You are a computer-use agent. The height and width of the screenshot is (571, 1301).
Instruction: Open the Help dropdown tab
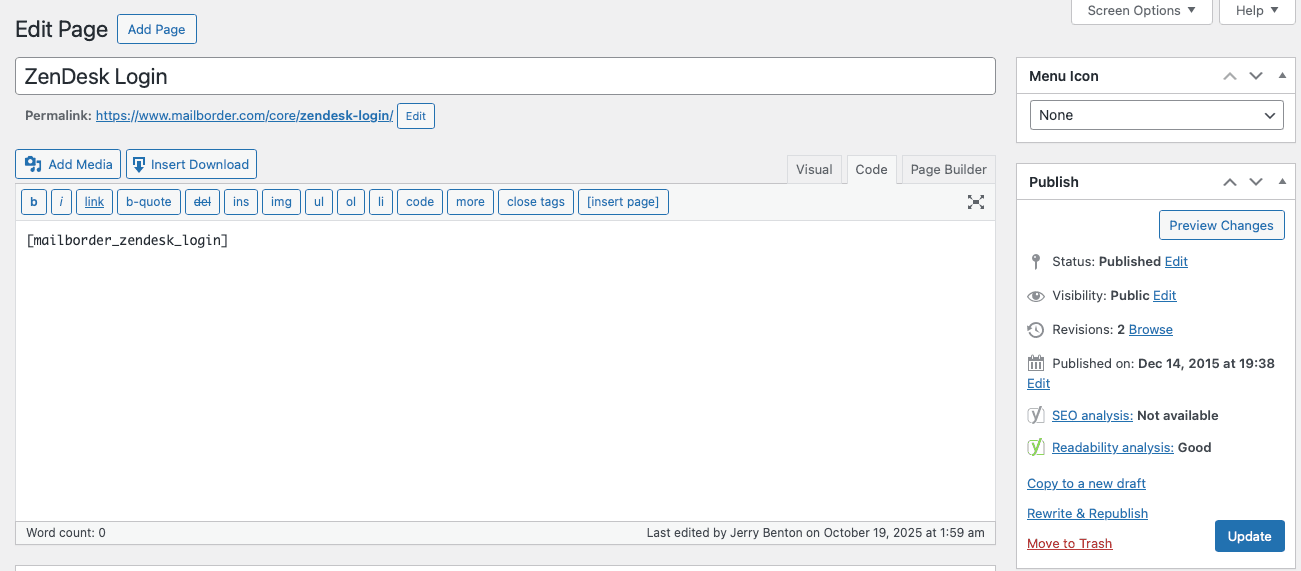(1257, 11)
